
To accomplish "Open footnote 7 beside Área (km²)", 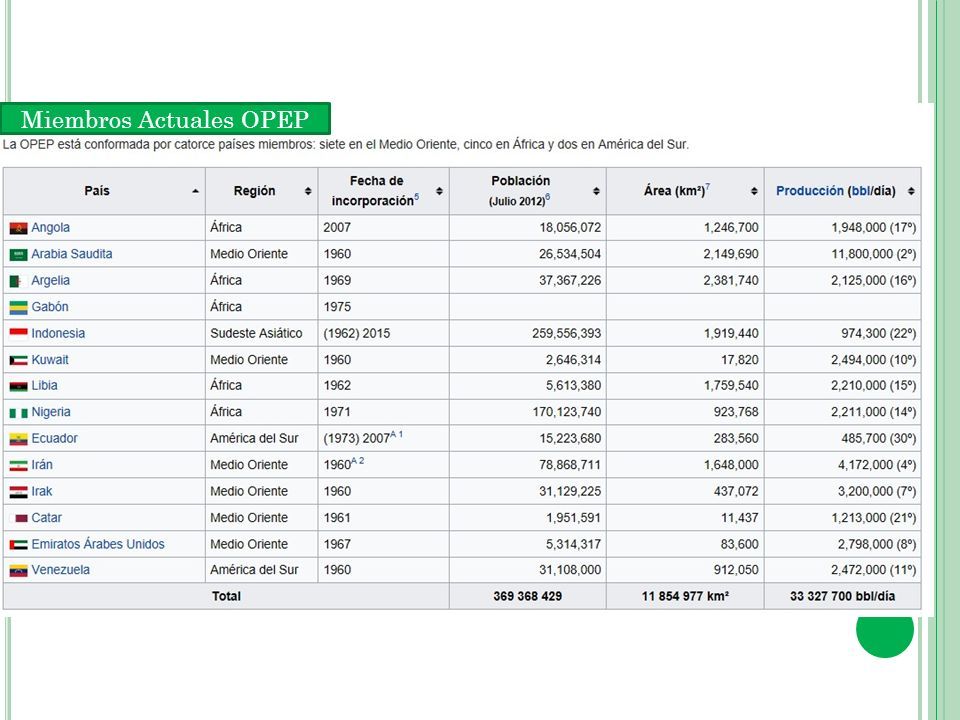I will (708, 187).
